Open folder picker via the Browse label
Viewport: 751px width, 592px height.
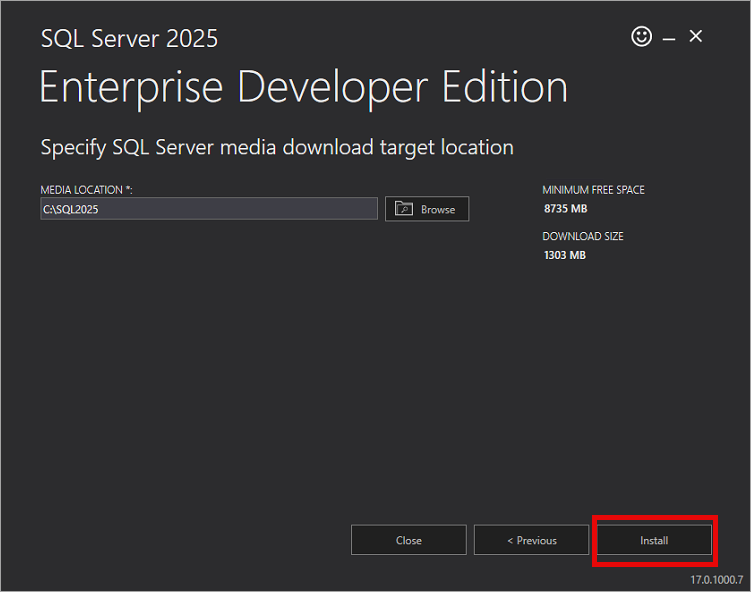[x=438, y=210]
